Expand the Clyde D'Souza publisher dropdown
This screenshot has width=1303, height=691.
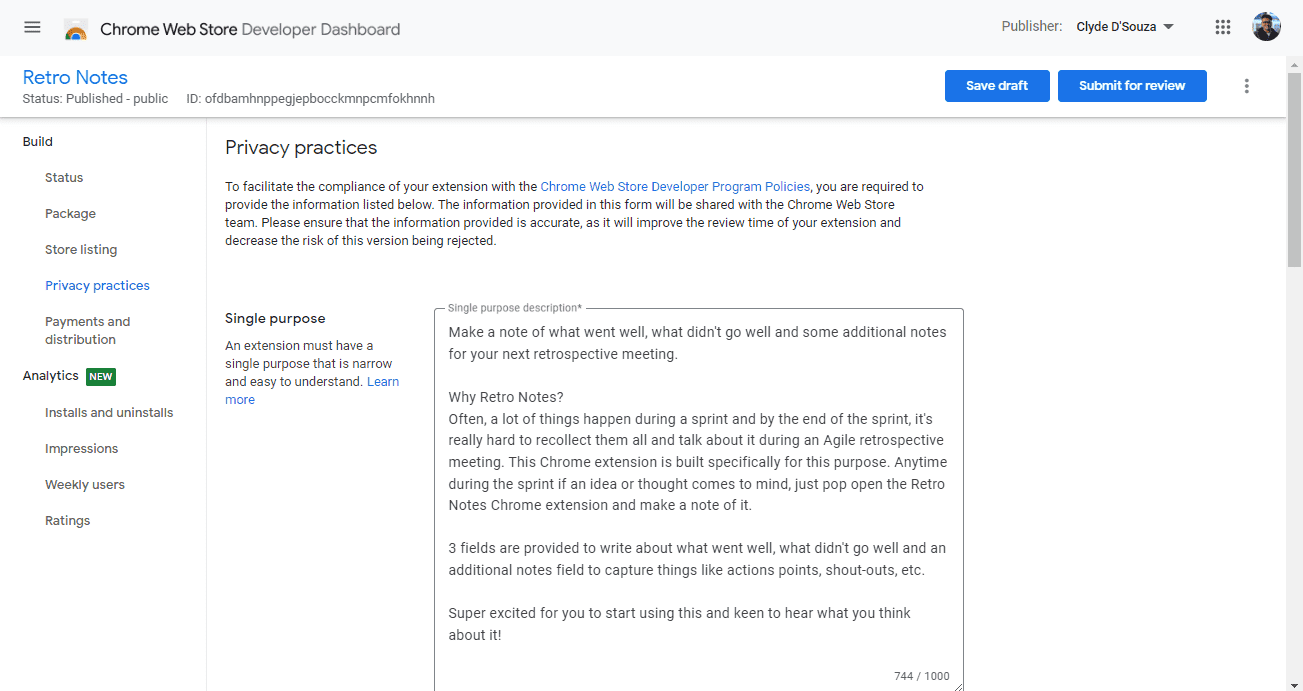click(1125, 27)
